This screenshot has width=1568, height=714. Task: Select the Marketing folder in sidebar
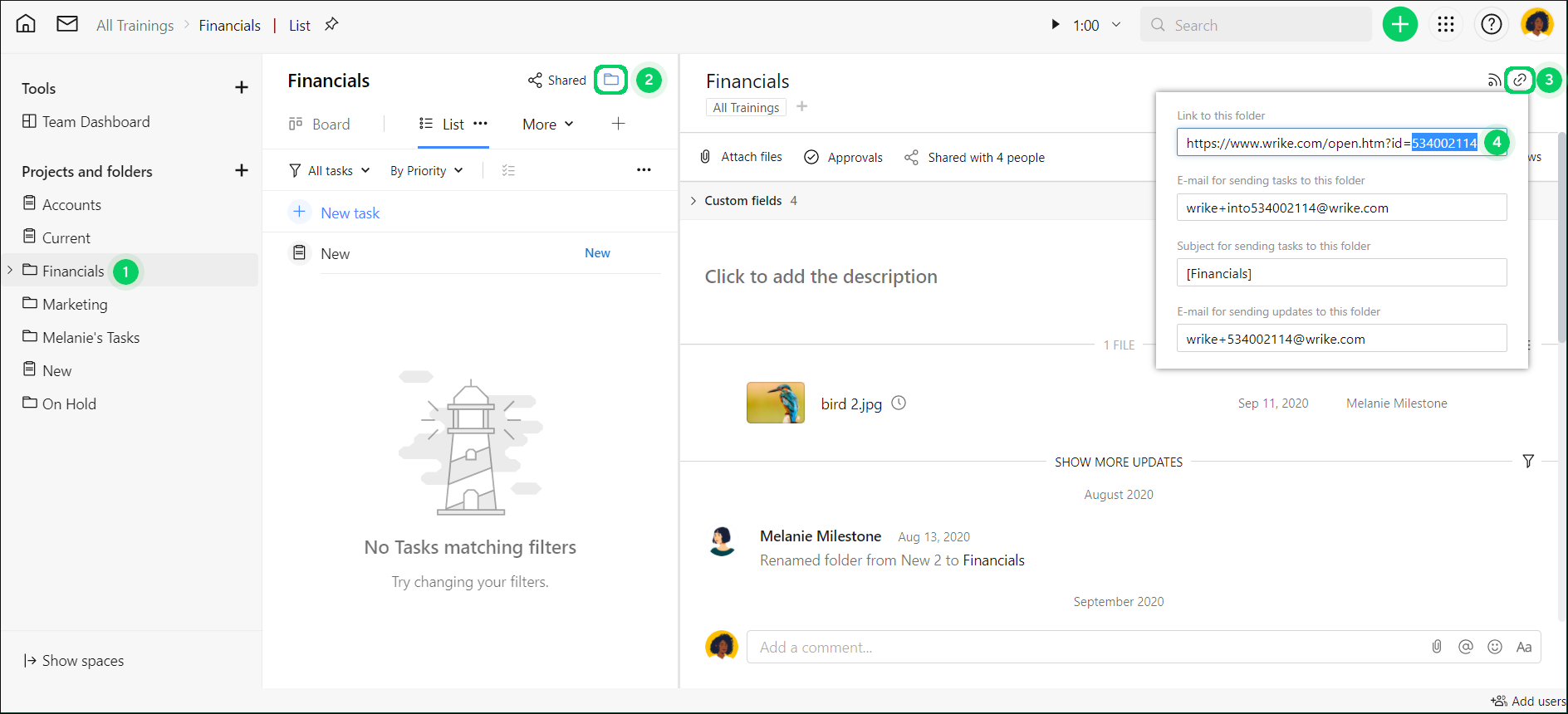[x=75, y=304]
